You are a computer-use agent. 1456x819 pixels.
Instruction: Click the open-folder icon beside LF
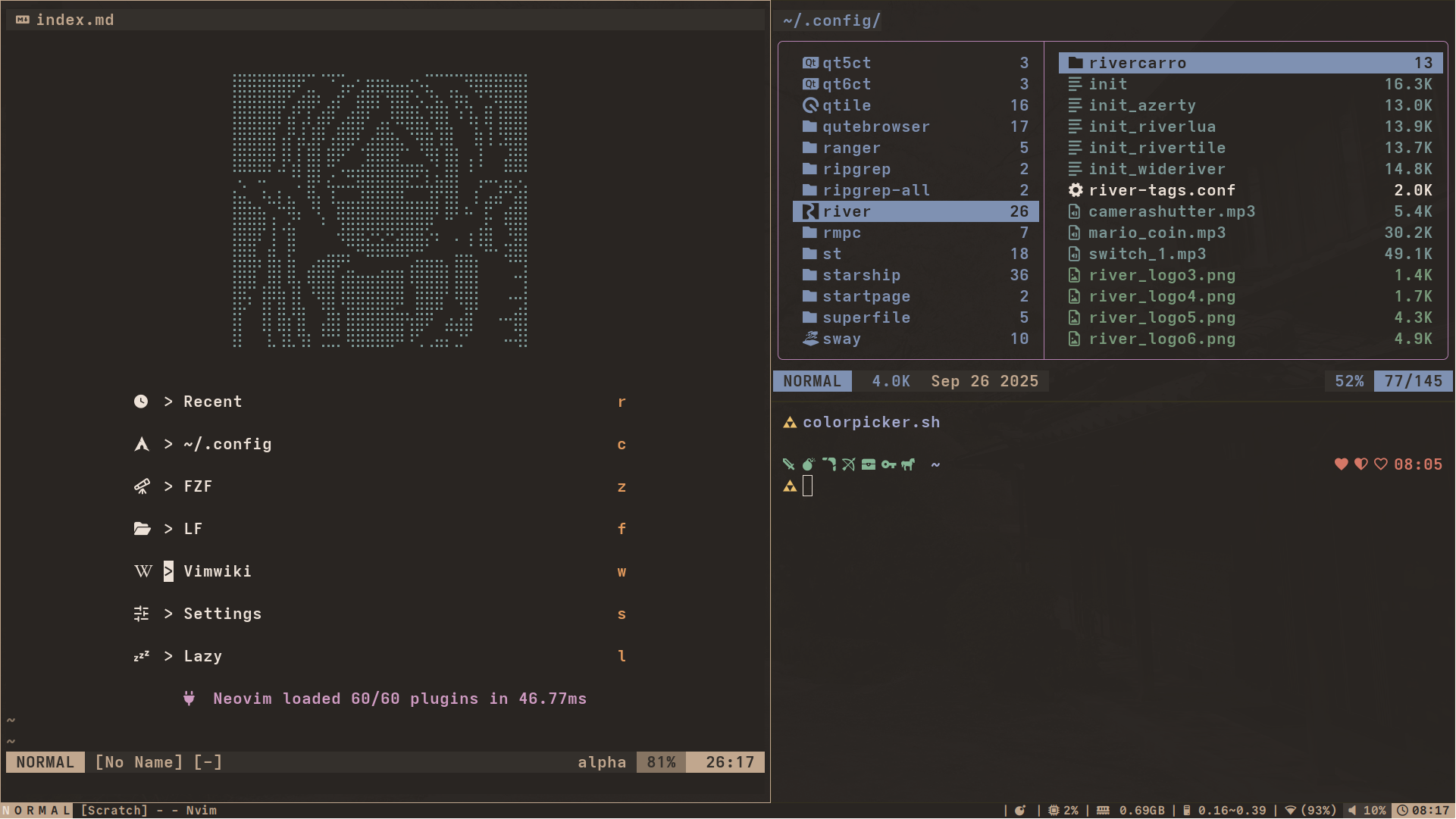(142, 529)
